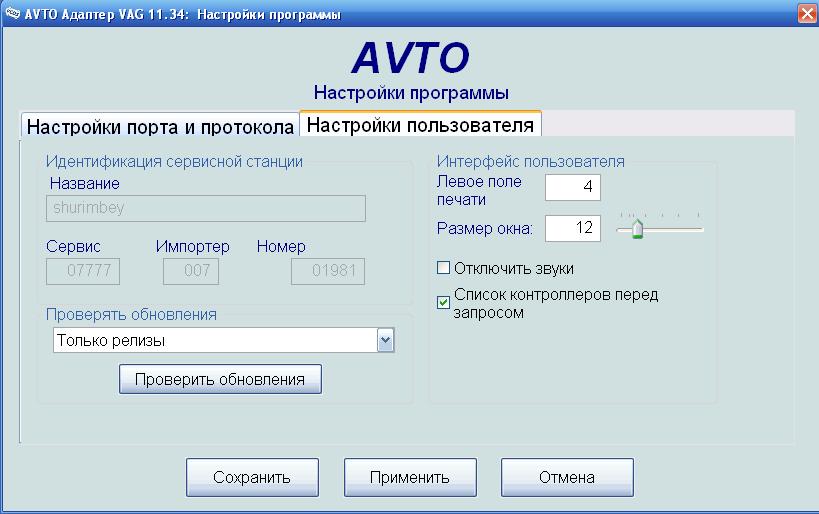
Task: Click the app icon in the title bar
Action: point(11,13)
